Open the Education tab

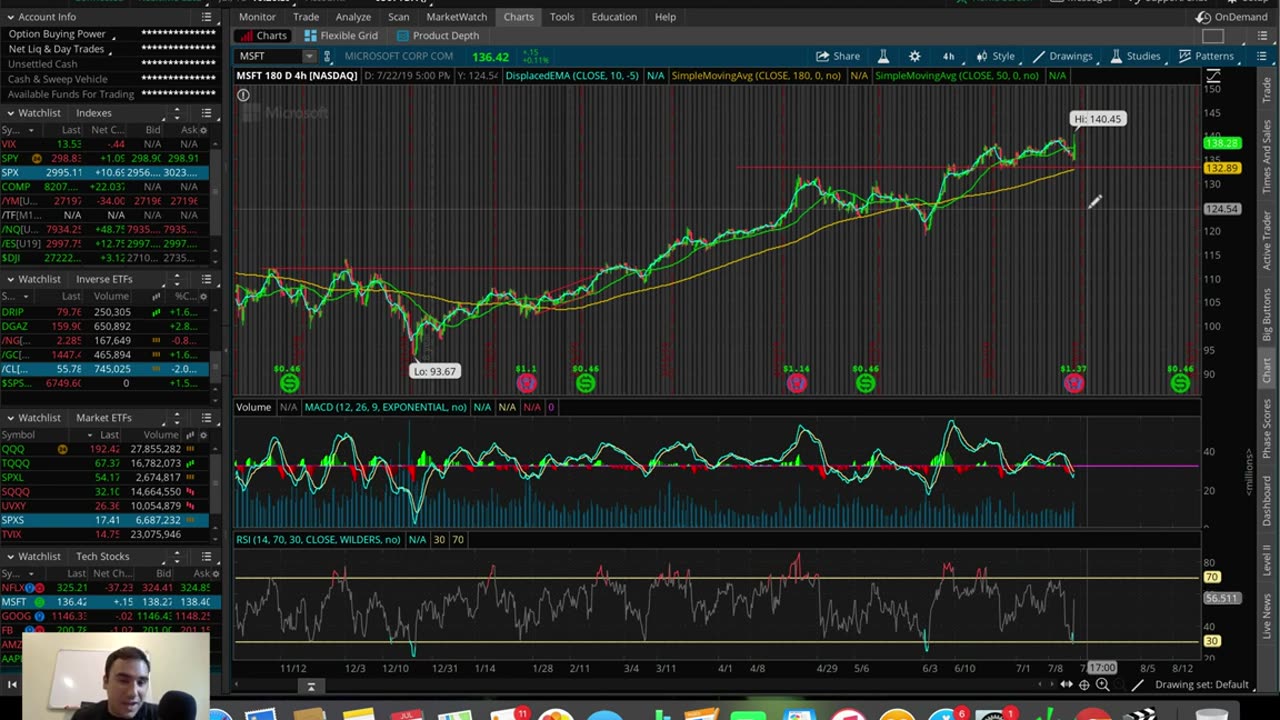point(614,17)
